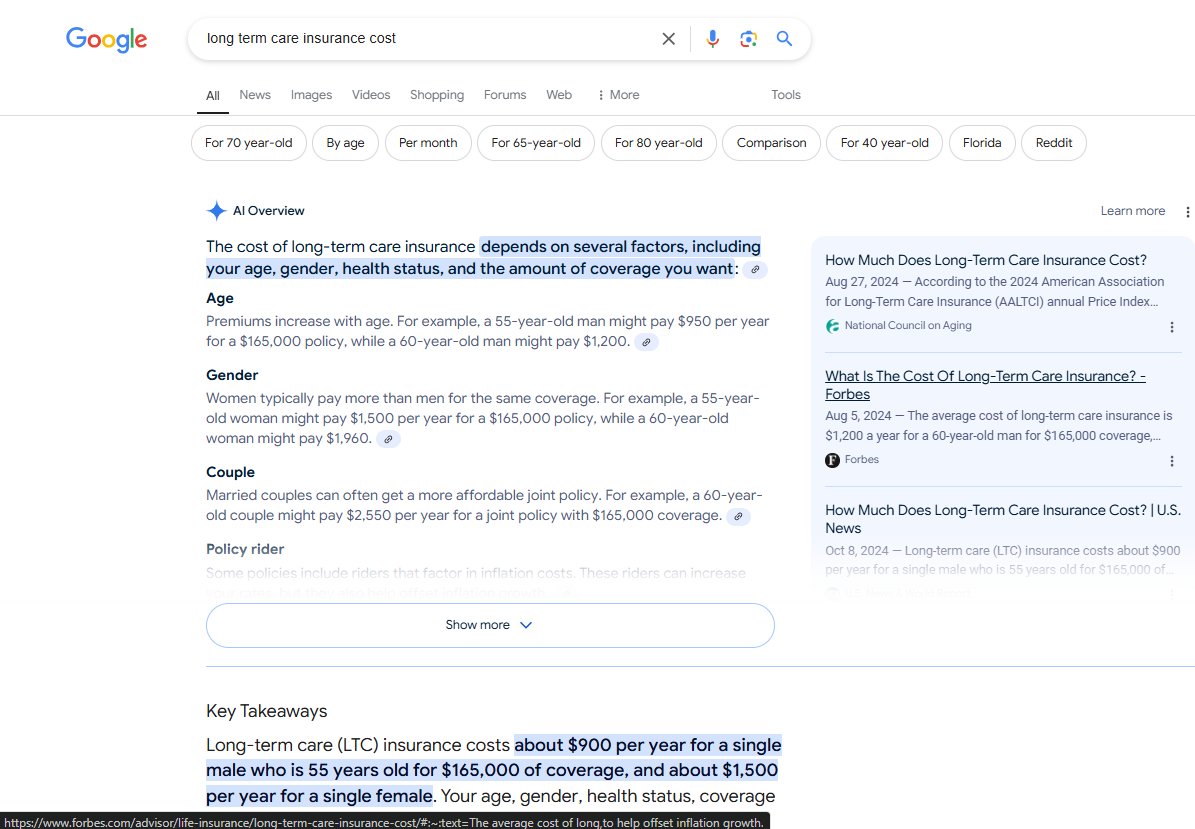
Task: Switch to the Videos tab
Action: tap(370, 94)
